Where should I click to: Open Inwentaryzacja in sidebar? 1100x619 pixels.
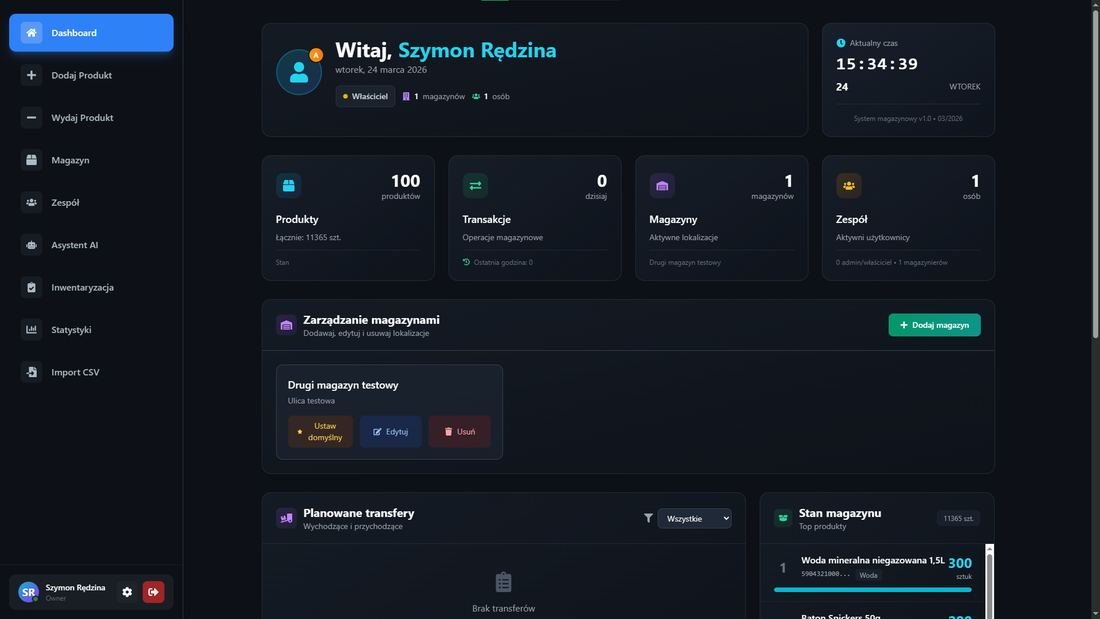click(91, 287)
